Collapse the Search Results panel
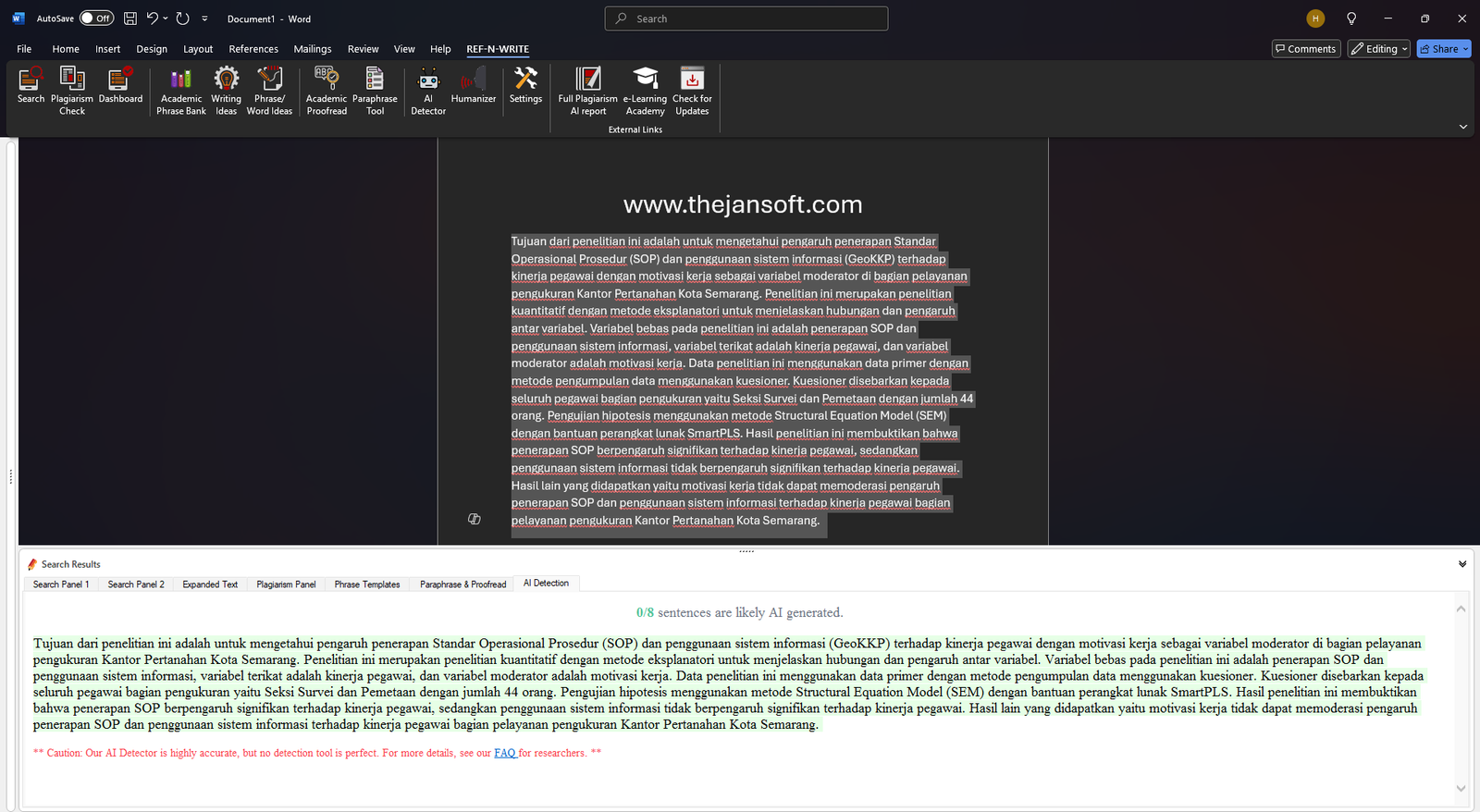 coord(1462,564)
